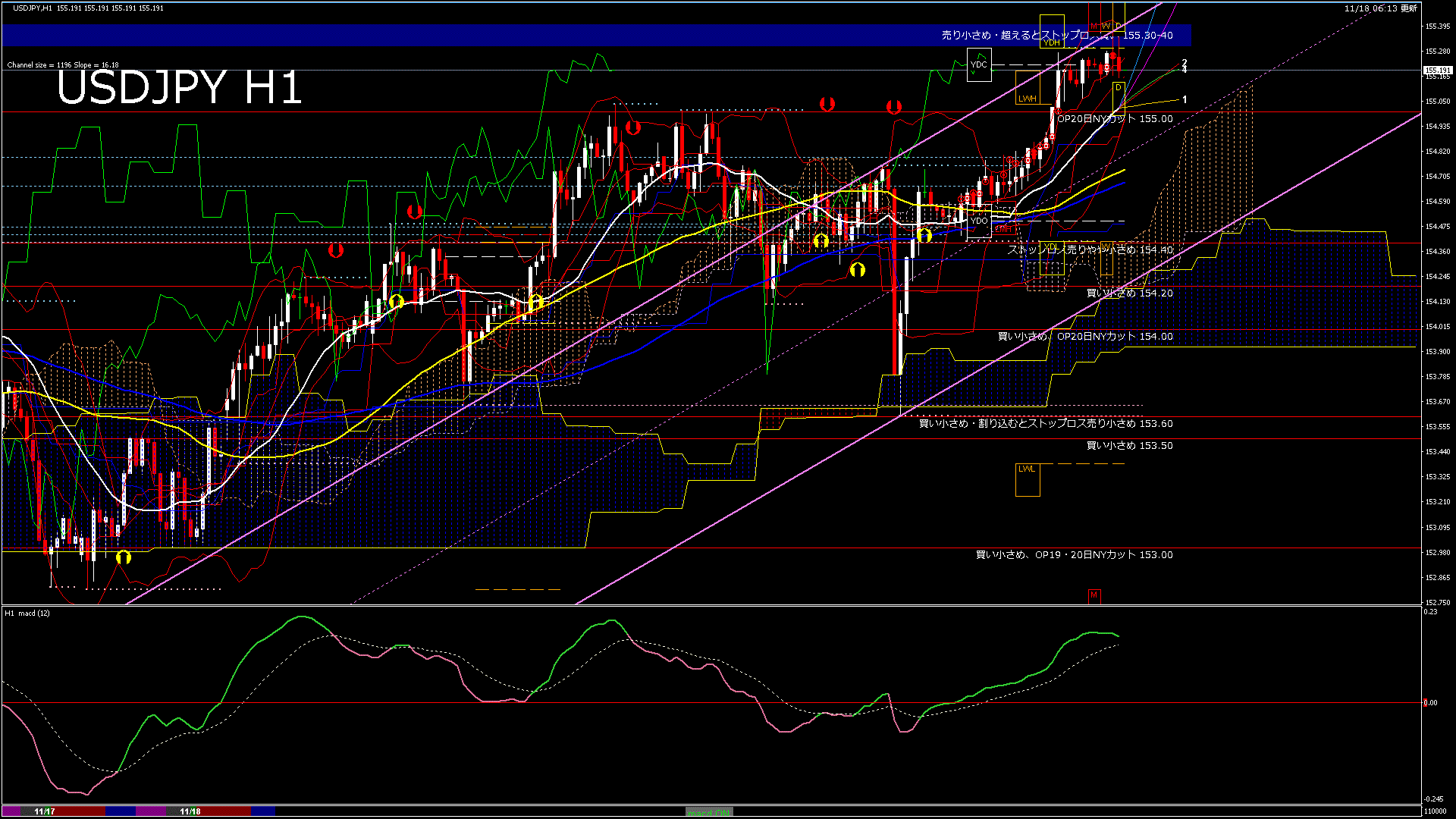Click the yellow D daily-open marker

[1119, 87]
